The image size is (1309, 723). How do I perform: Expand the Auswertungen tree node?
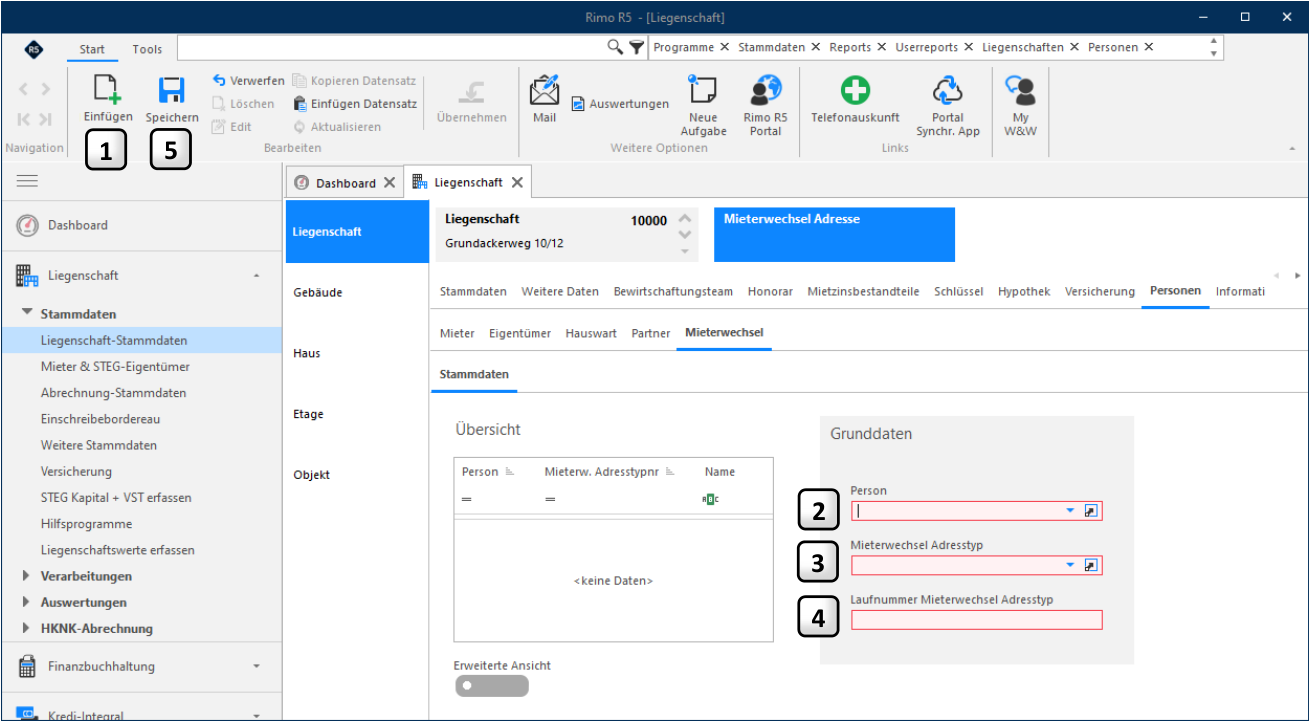click(x=26, y=602)
